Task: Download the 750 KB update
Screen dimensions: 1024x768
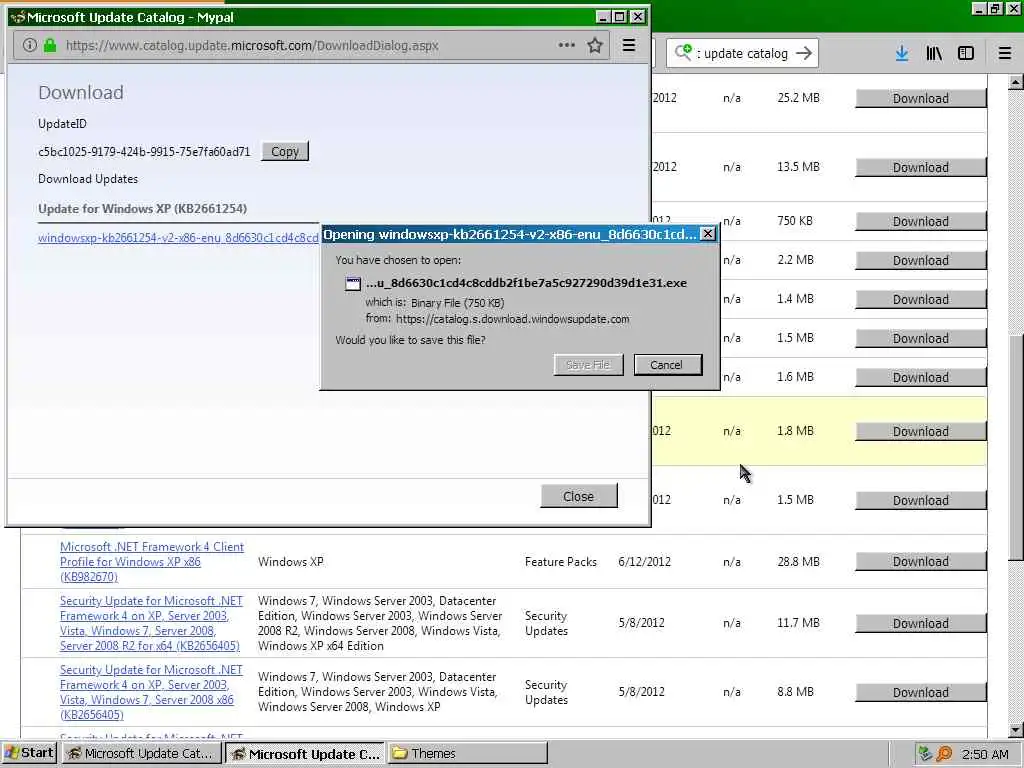Action: click(x=920, y=222)
